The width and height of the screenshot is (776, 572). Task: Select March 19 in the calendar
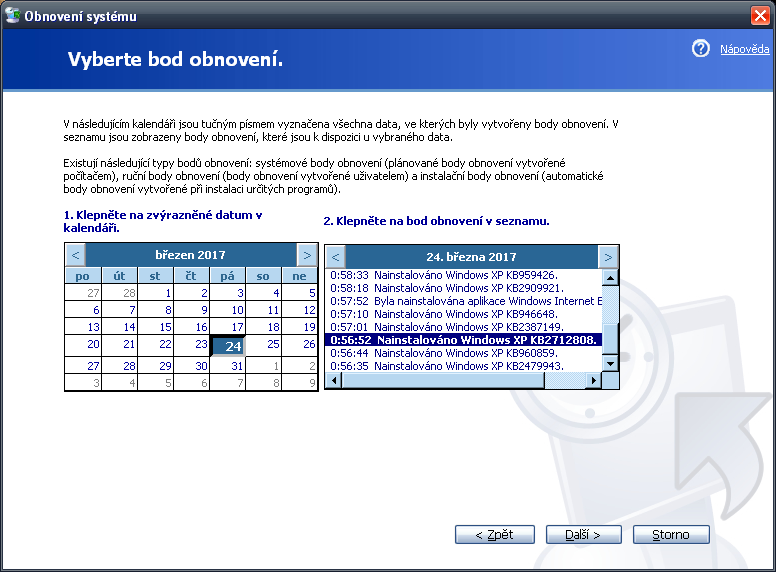point(300,327)
